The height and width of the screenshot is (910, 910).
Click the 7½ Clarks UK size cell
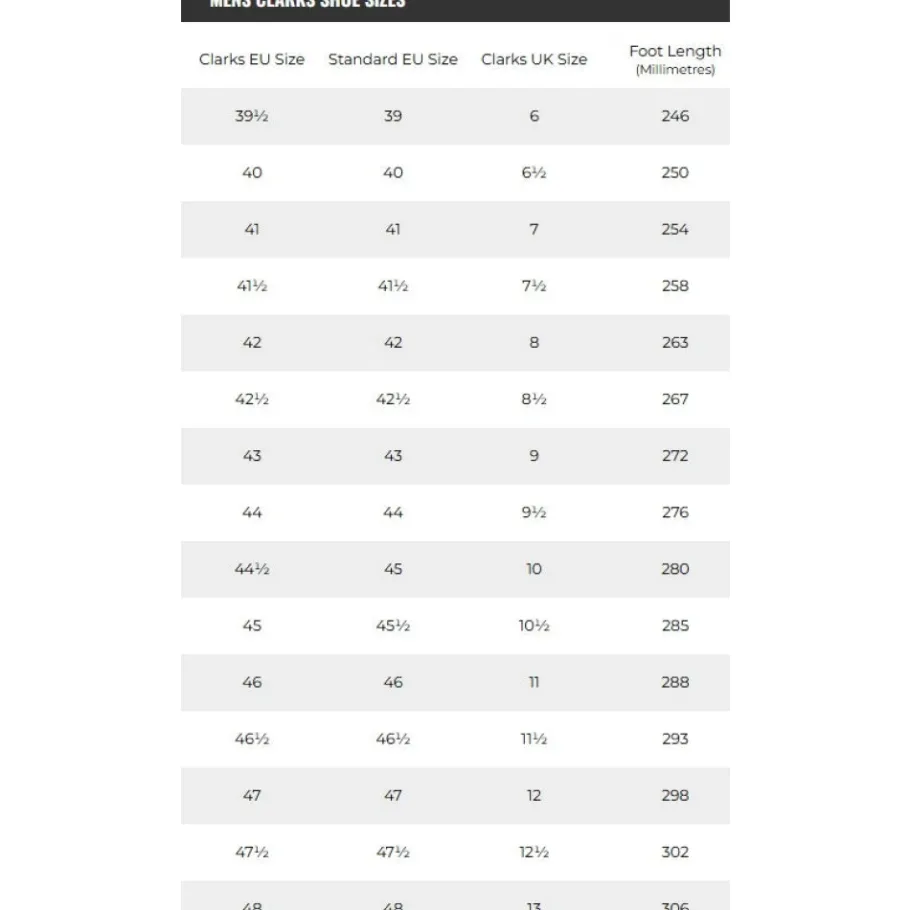(x=534, y=286)
